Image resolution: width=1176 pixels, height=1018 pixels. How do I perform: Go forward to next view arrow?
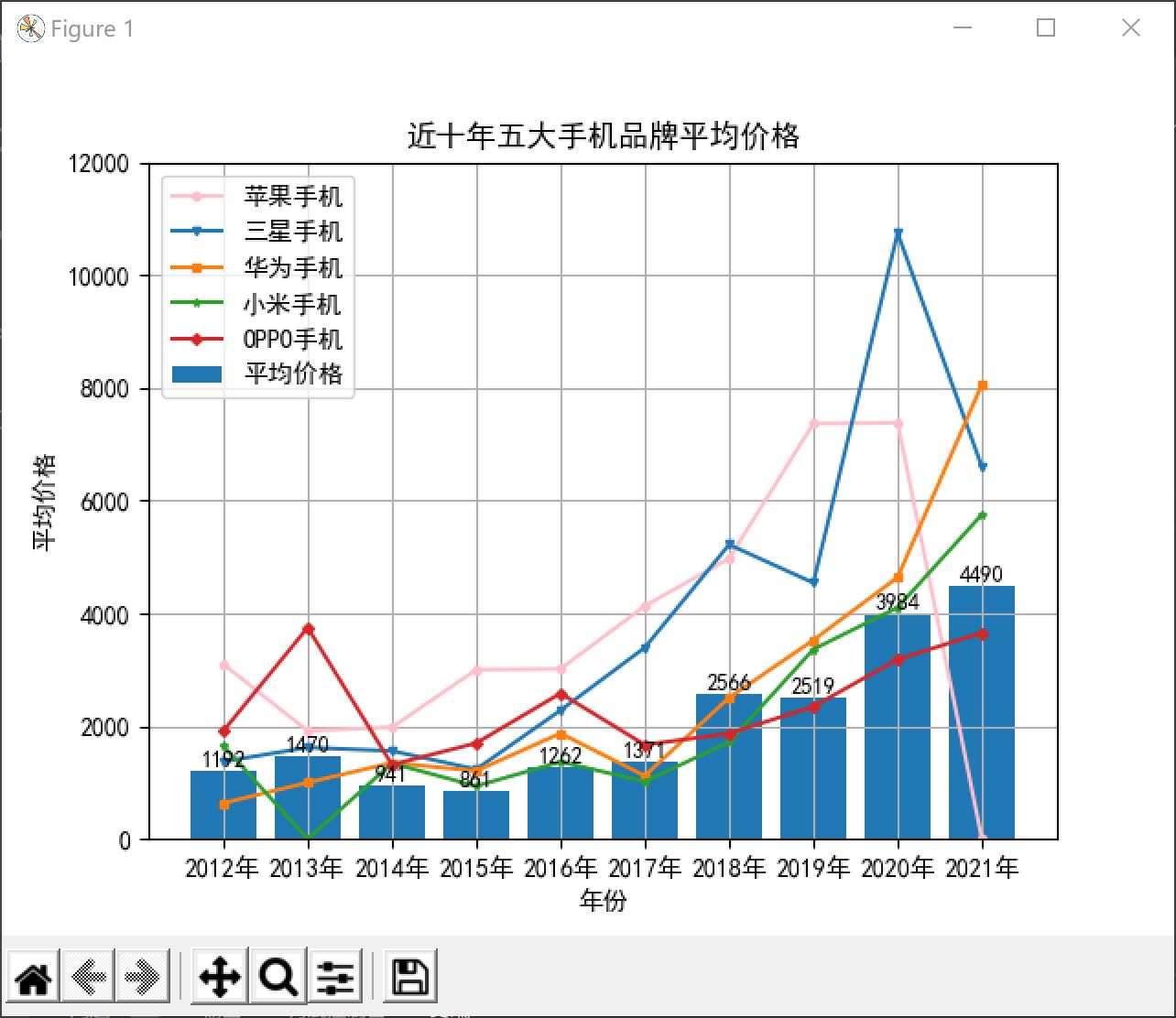pos(143,977)
